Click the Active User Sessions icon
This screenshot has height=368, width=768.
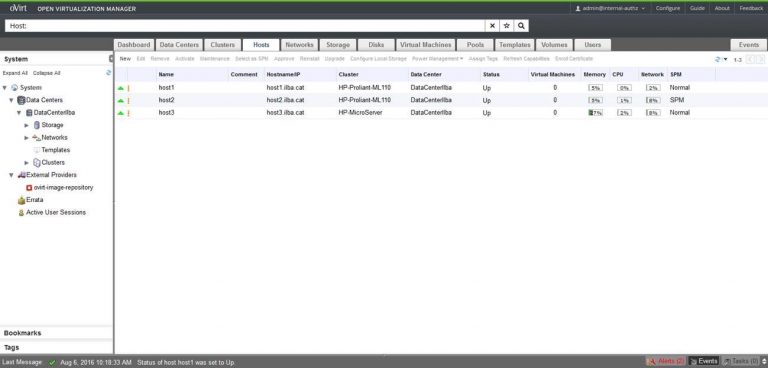[x=21, y=213]
